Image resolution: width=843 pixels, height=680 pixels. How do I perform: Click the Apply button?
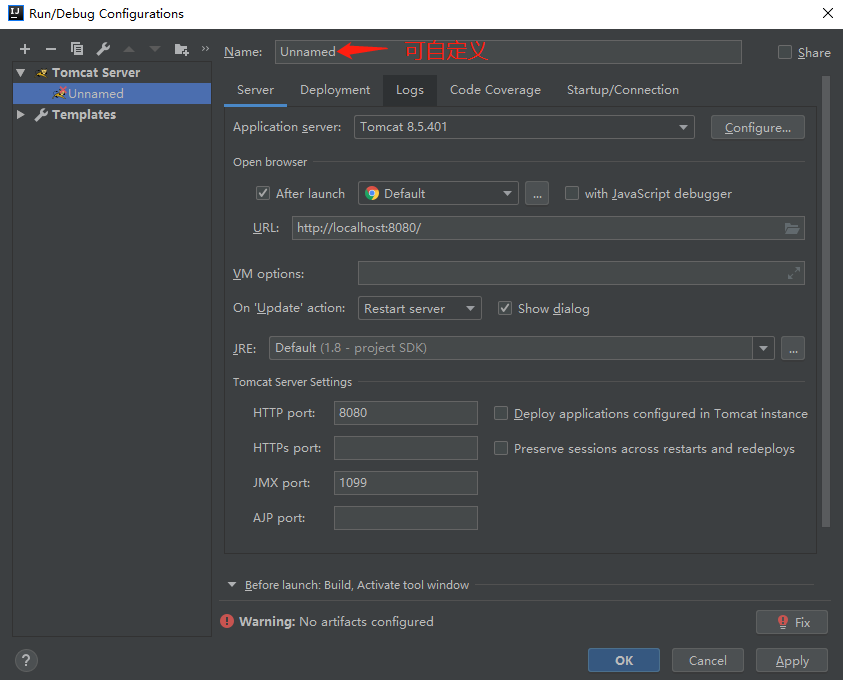click(792, 660)
